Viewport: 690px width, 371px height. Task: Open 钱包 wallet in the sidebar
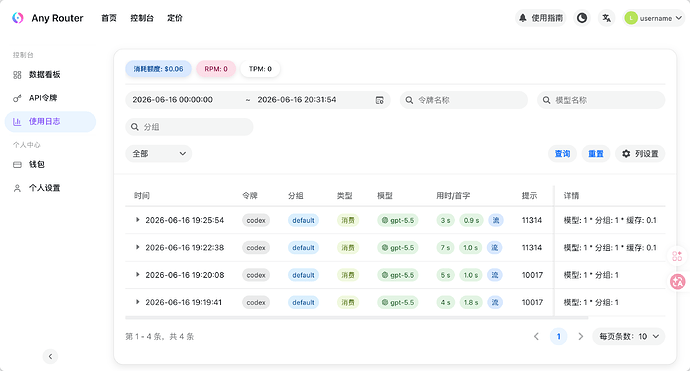click(x=50, y=165)
